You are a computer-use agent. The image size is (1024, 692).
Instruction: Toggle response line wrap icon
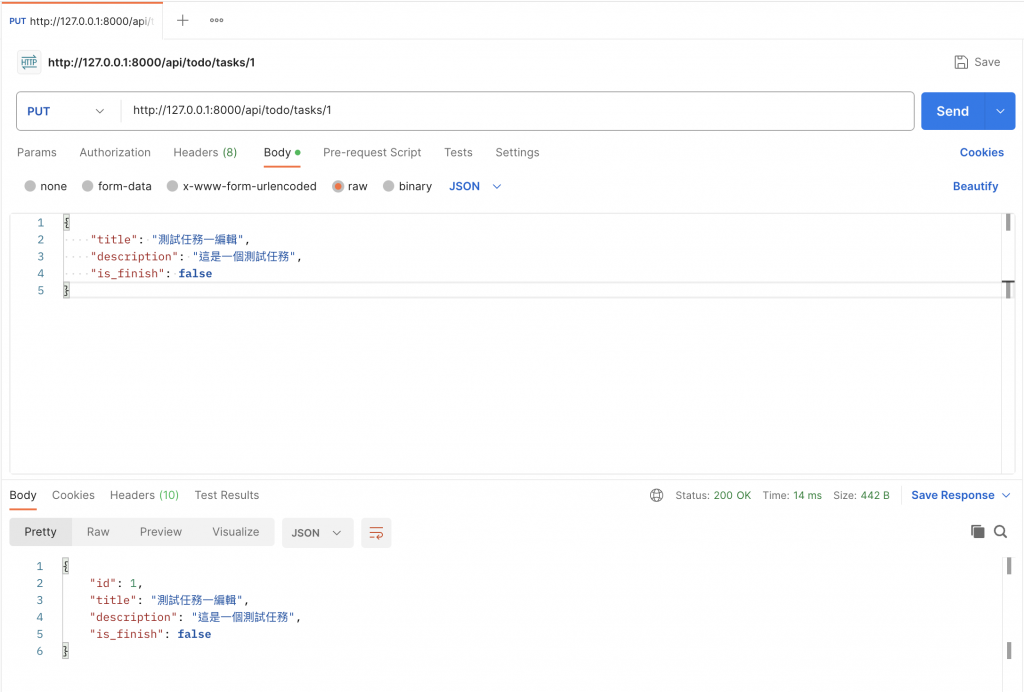(376, 533)
